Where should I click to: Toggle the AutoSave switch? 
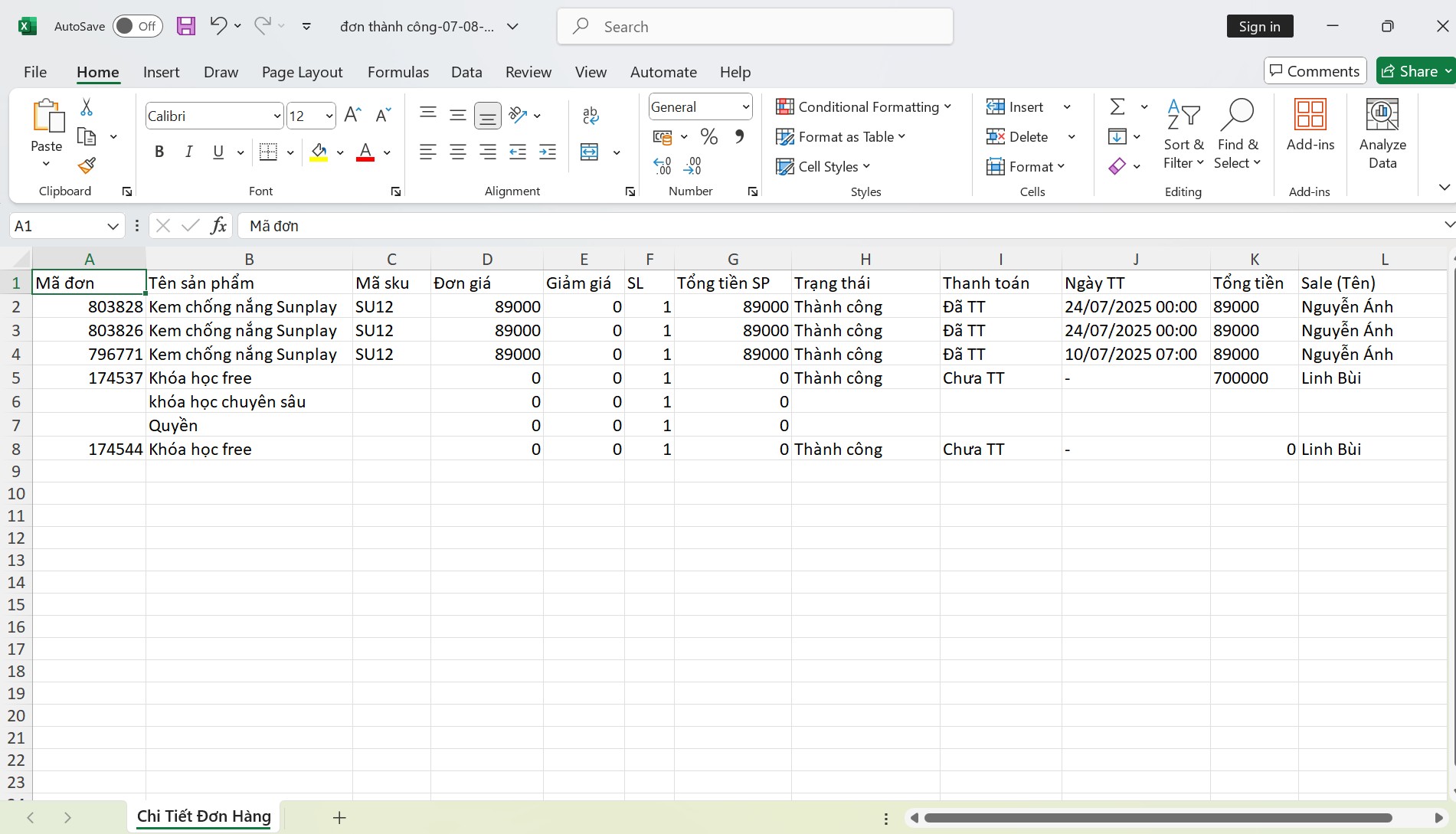138,26
